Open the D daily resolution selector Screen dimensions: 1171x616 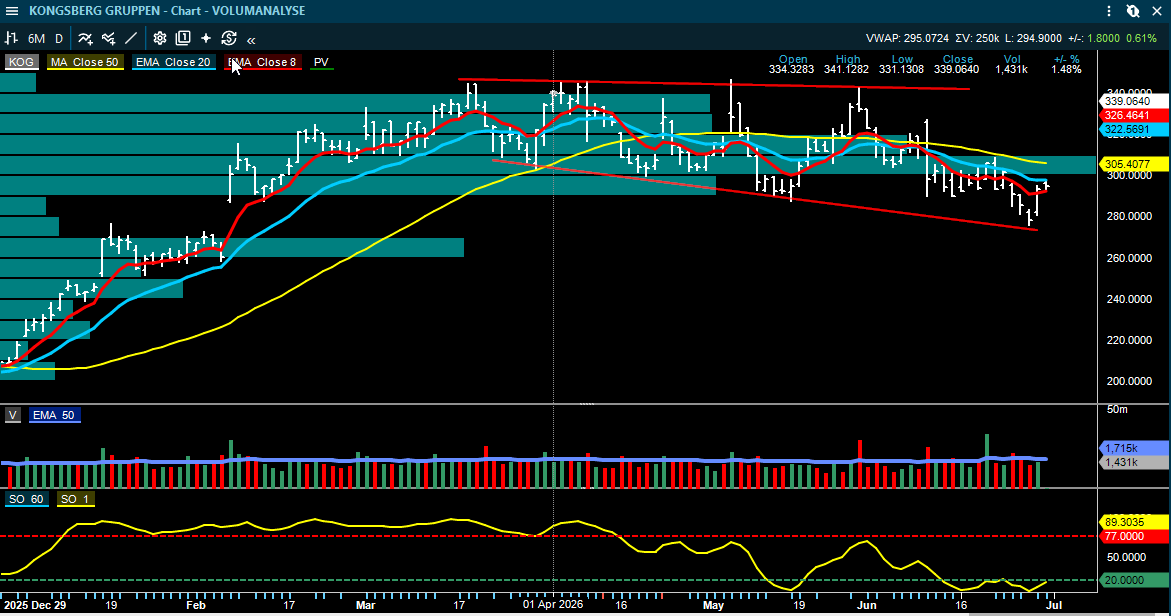(59, 38)
